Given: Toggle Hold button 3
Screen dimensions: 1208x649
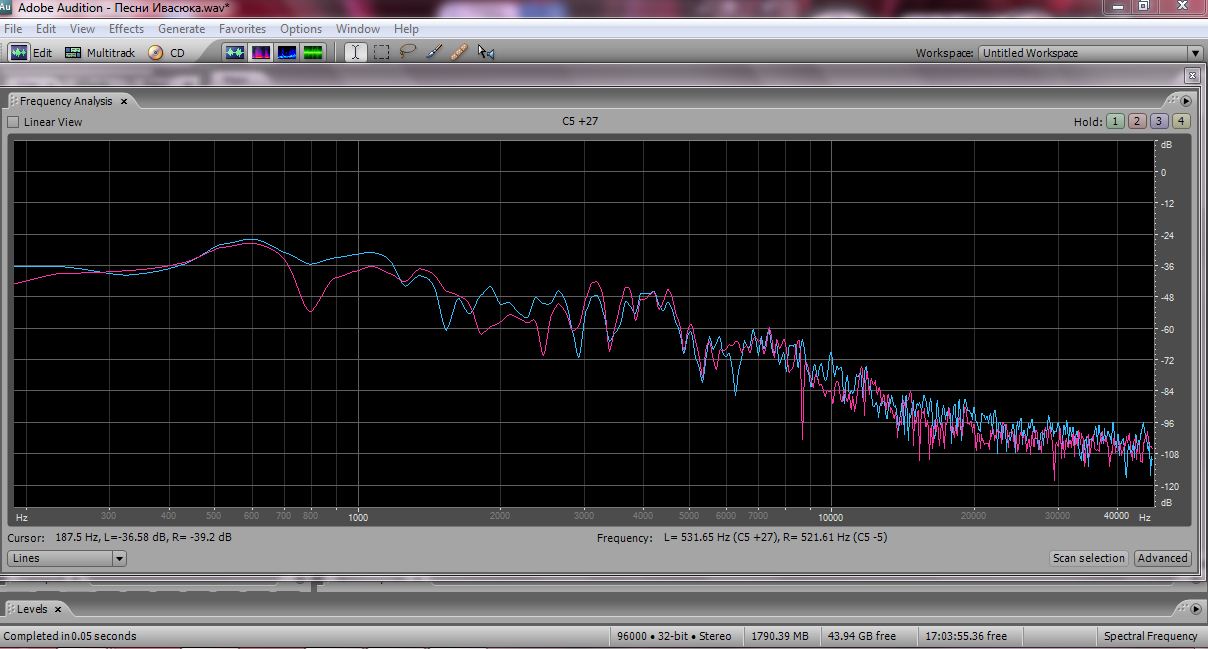Looking at the screenshot, I should click(1159, 122).
